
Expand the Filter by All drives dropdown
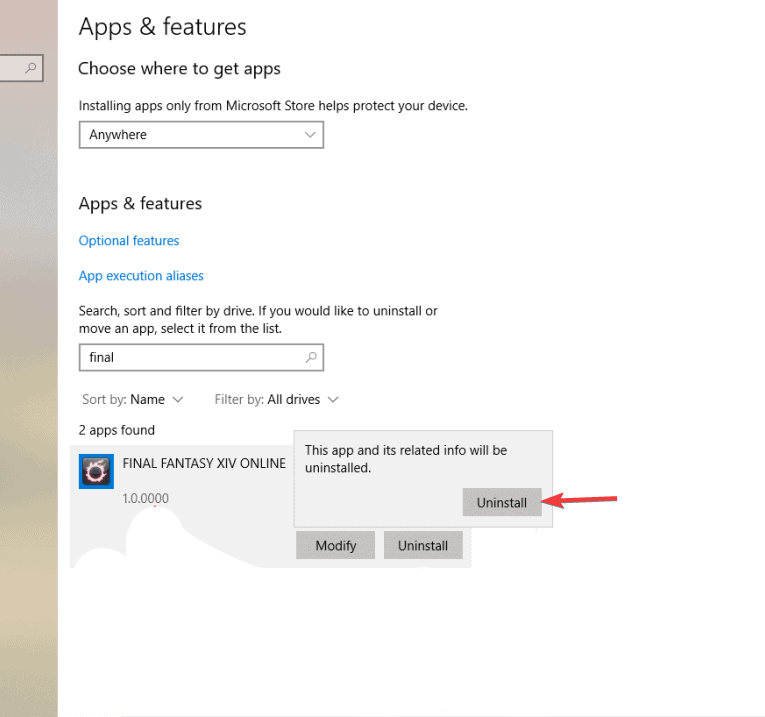pyautogui.click(x=276, y=399)
